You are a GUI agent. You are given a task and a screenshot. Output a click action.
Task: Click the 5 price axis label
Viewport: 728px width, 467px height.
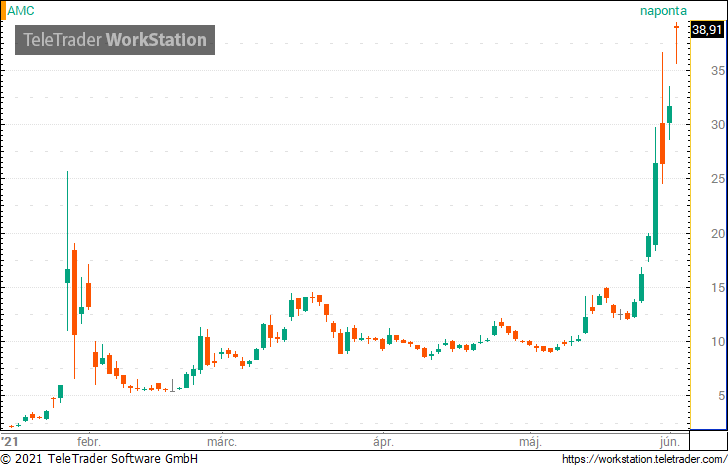coord(721,396)
